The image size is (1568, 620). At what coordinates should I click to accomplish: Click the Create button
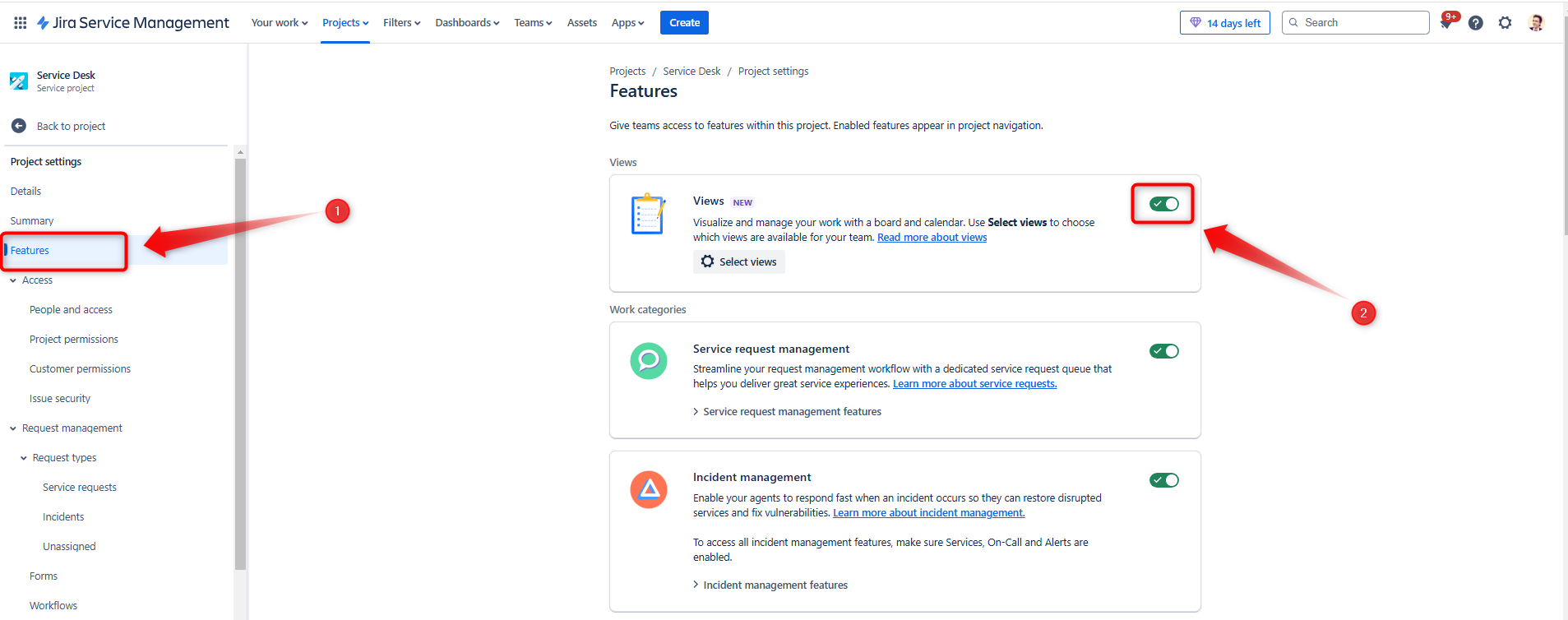pos(684,23)
